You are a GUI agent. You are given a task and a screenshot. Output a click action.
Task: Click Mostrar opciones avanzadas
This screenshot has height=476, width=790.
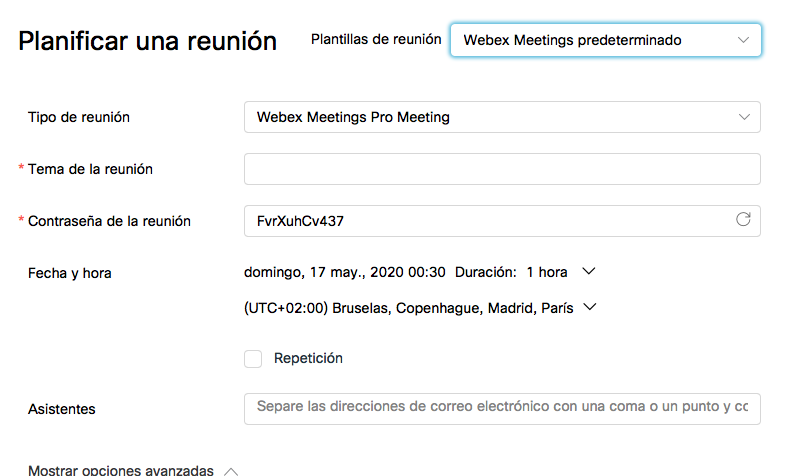click(x=120, y=470)
